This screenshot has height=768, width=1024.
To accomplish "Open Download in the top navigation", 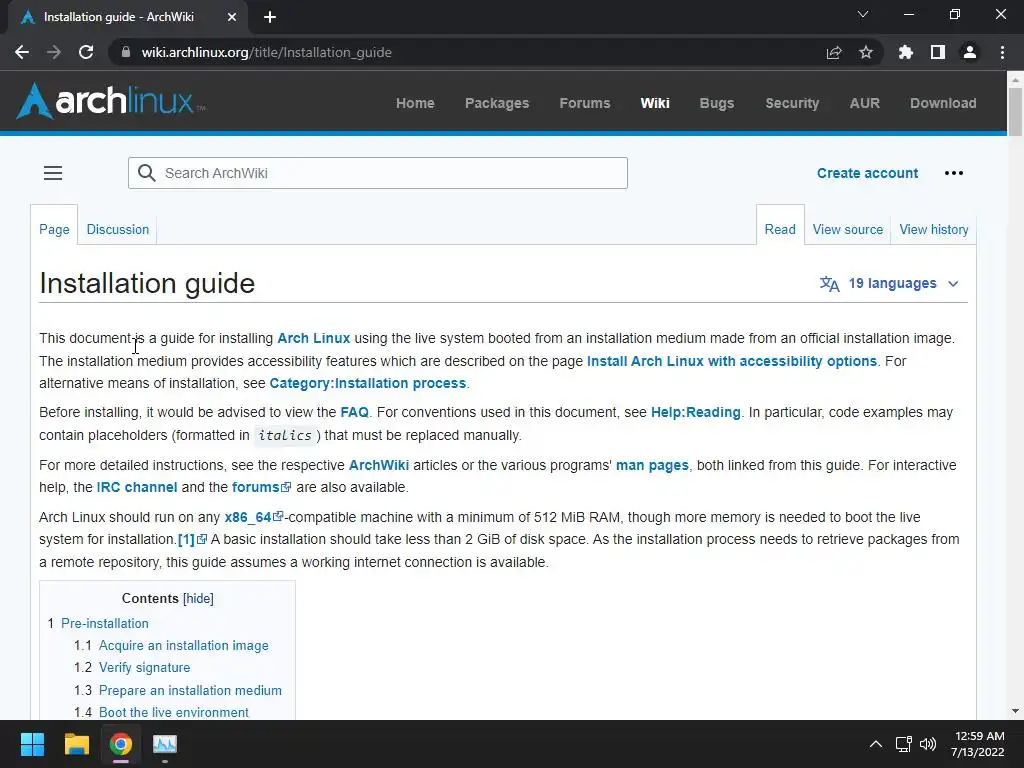I will 944,103.
